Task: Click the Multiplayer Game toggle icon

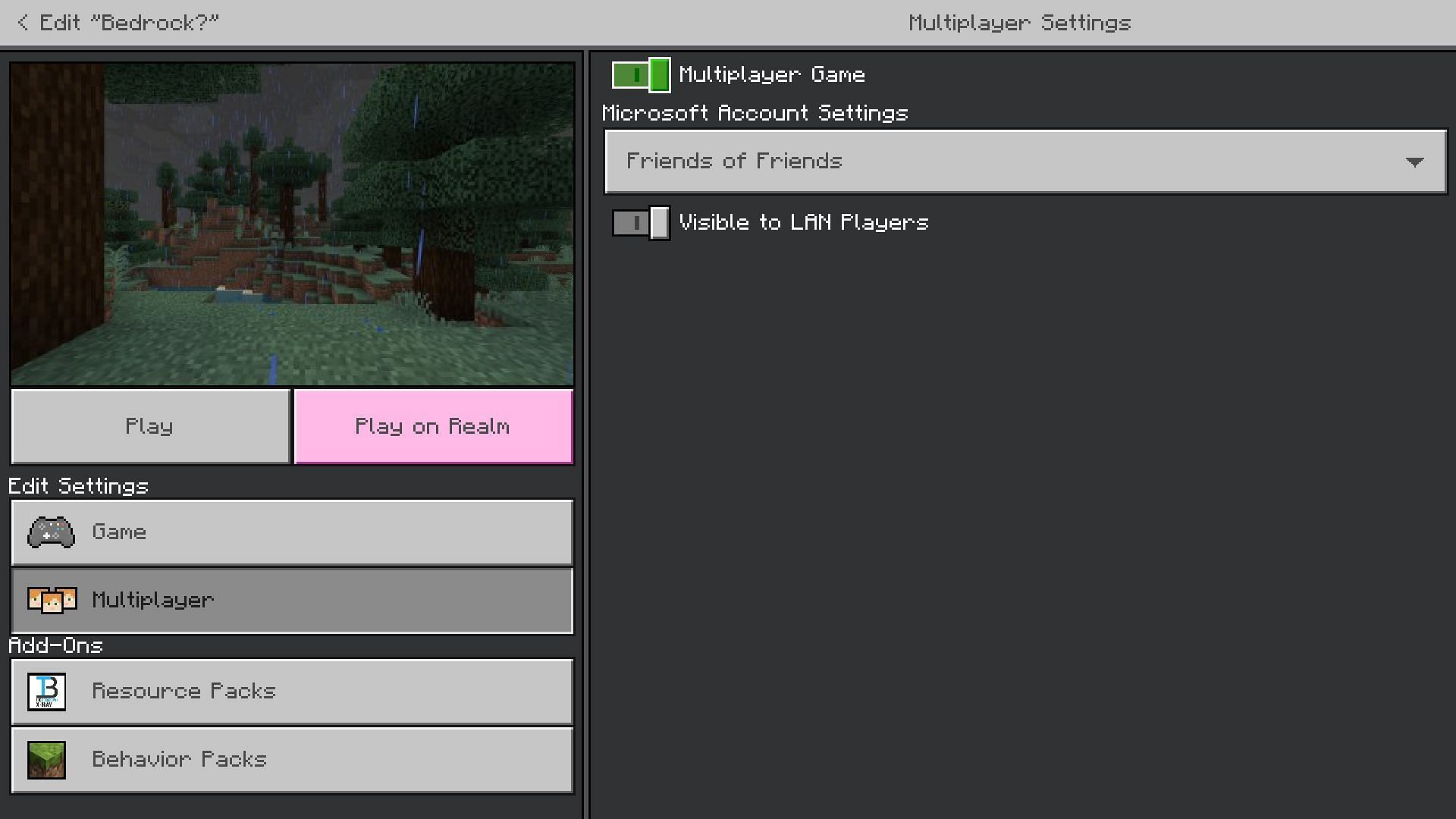Action: point(640,74)
